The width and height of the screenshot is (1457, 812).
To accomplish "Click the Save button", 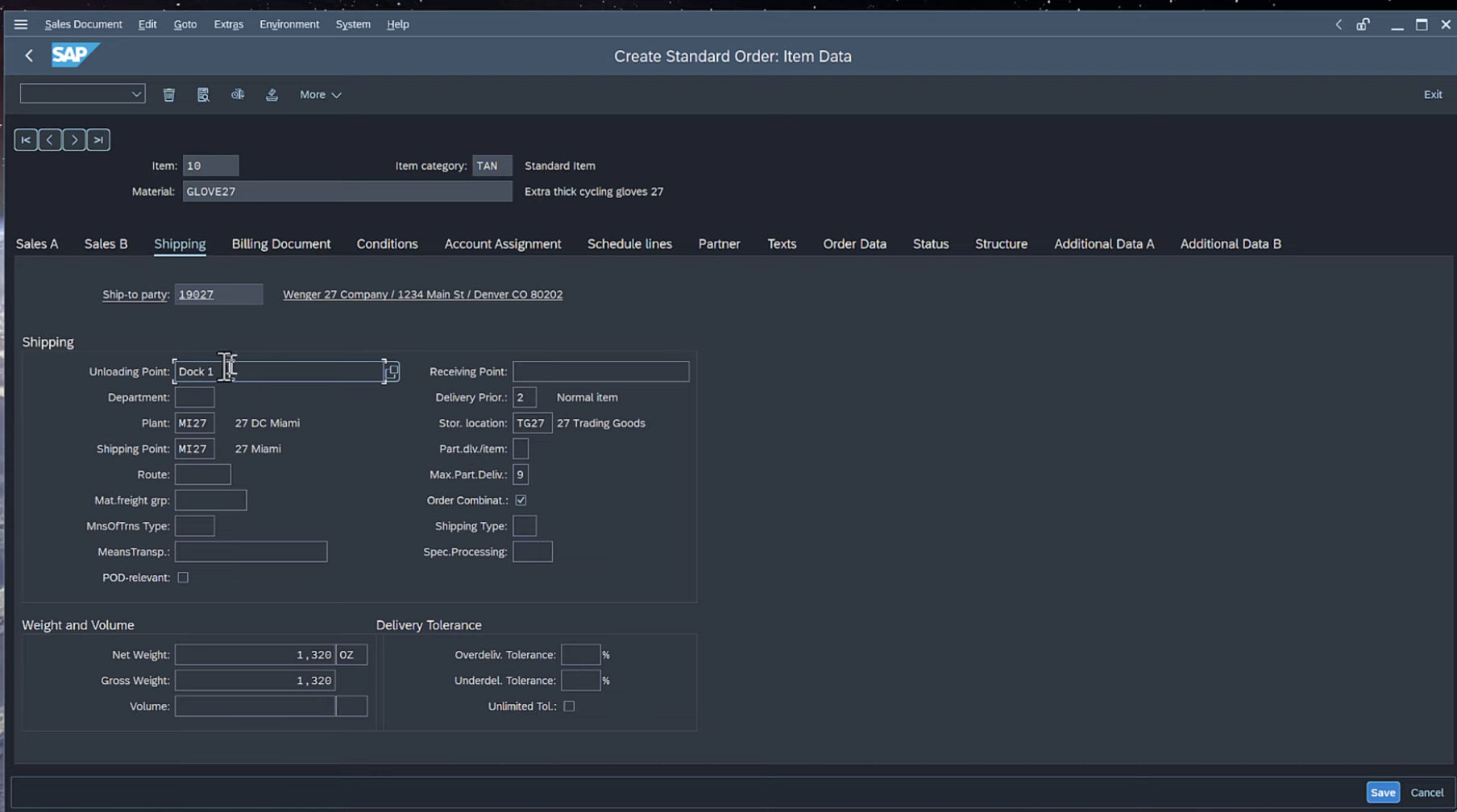I will (x=1382, y=793).
